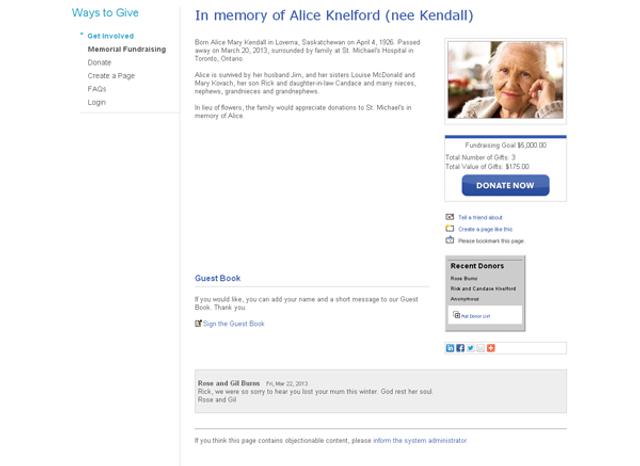The height and width of the screenshot is (466, 640).
Task: Click the envelope icon beside Tell a friend
Action: click(x=450, y=217)
